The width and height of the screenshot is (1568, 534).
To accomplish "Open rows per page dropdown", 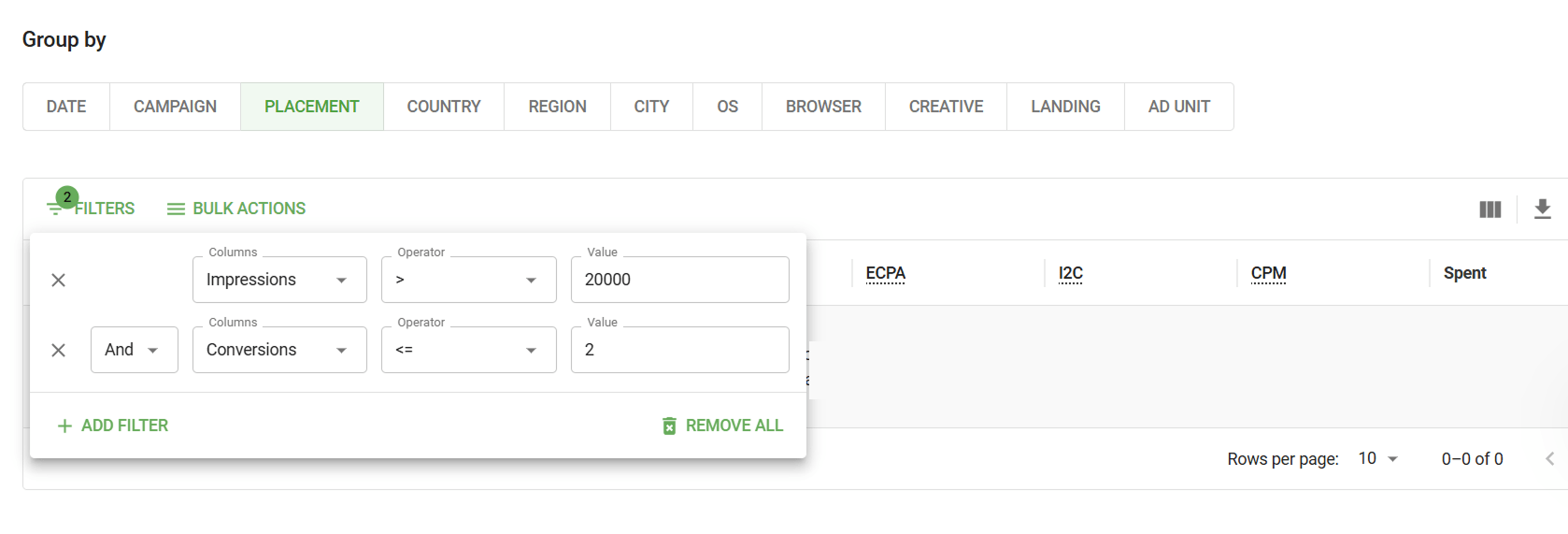I will 1377,458.
